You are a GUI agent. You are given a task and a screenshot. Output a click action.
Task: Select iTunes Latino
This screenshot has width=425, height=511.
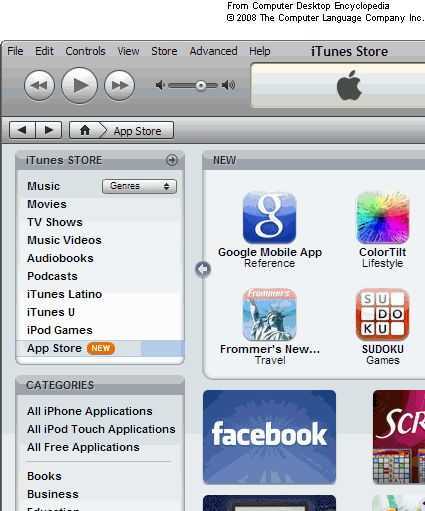65,294
